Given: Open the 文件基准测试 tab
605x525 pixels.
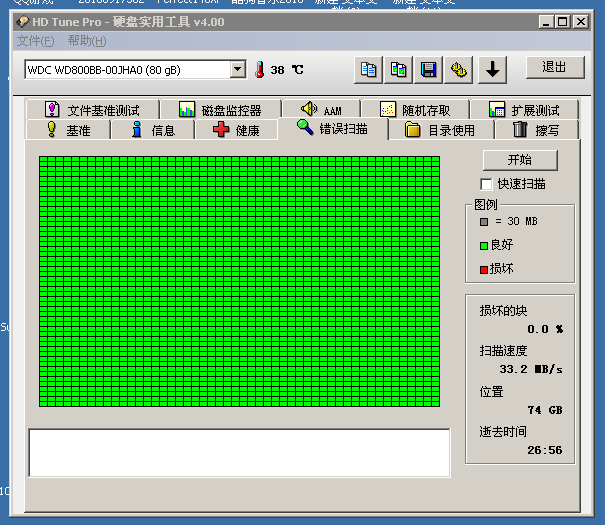Looking at the screenshot, I should pos(93,110).
